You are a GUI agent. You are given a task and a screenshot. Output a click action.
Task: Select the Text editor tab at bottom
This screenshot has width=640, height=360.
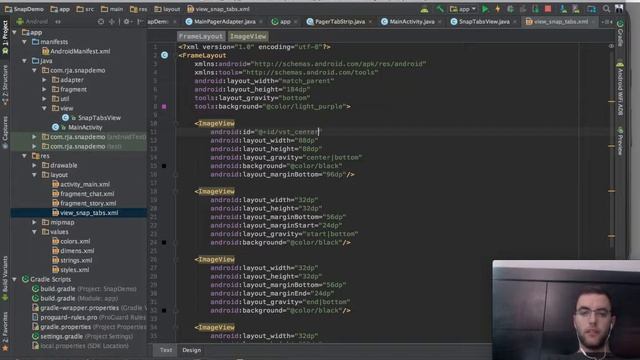click(x=166, y=350)
